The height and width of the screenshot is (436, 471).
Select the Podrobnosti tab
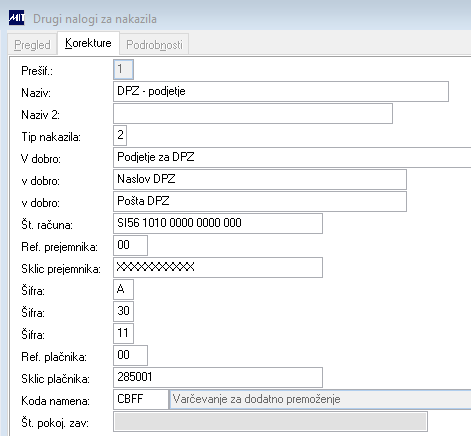coord(154,44)
